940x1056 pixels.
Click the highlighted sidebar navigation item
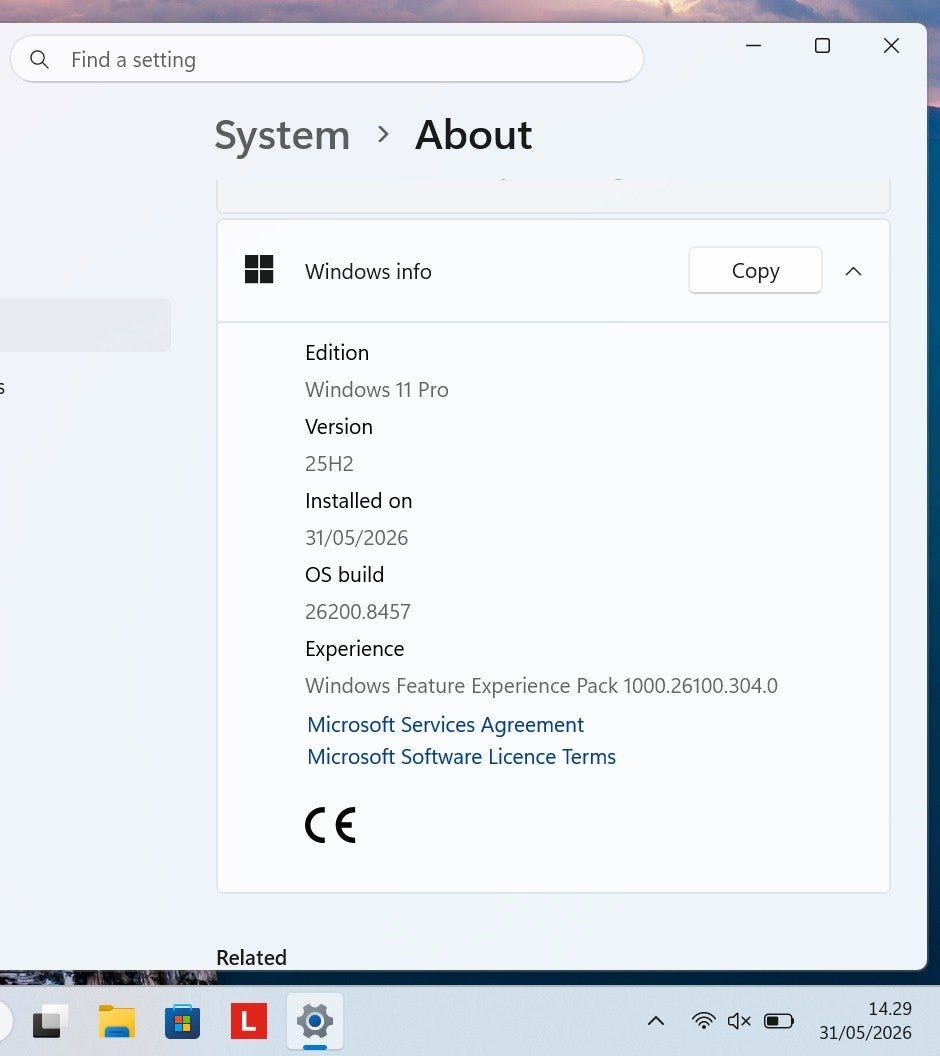point(85,325)
